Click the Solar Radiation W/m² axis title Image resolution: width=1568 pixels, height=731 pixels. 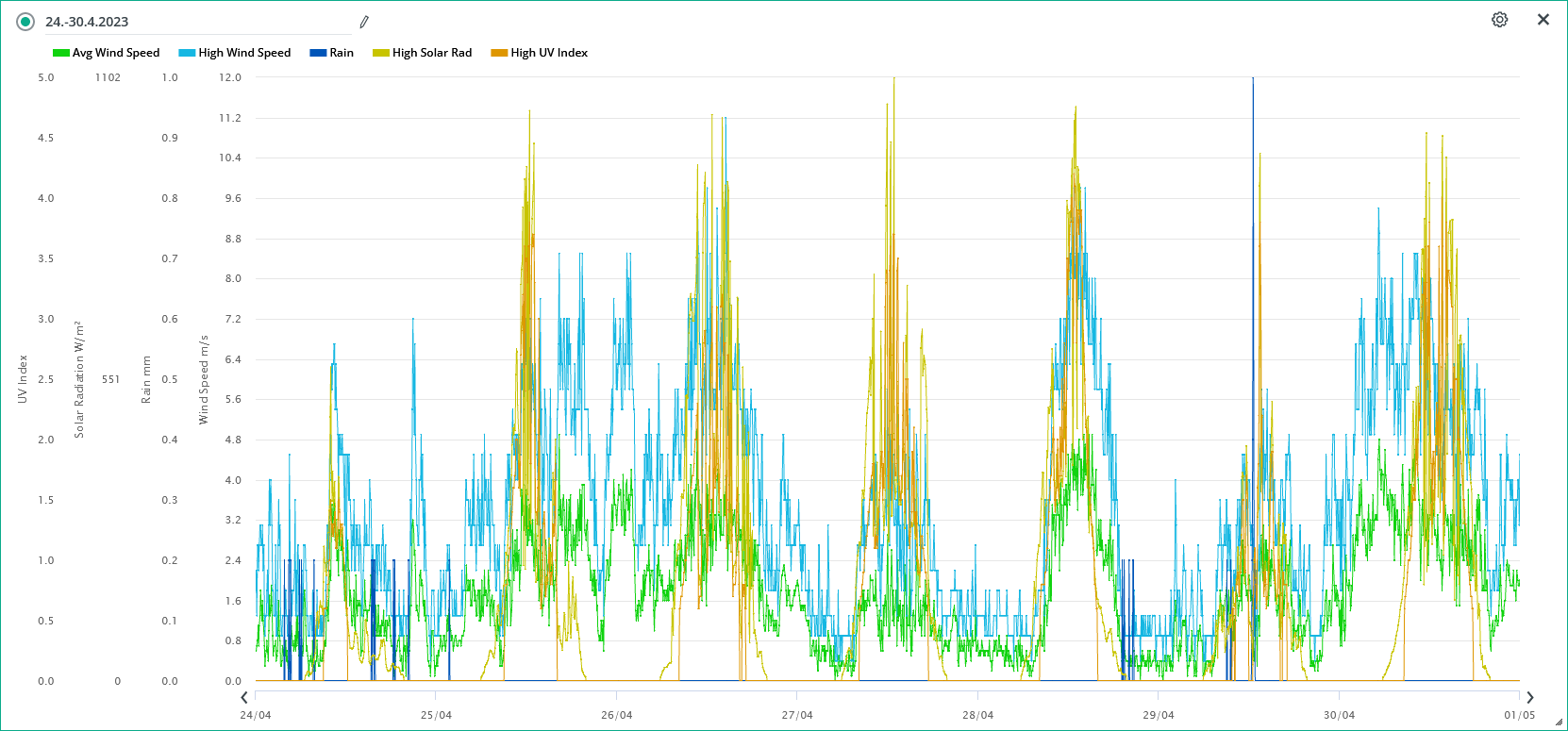pos(79,379)
